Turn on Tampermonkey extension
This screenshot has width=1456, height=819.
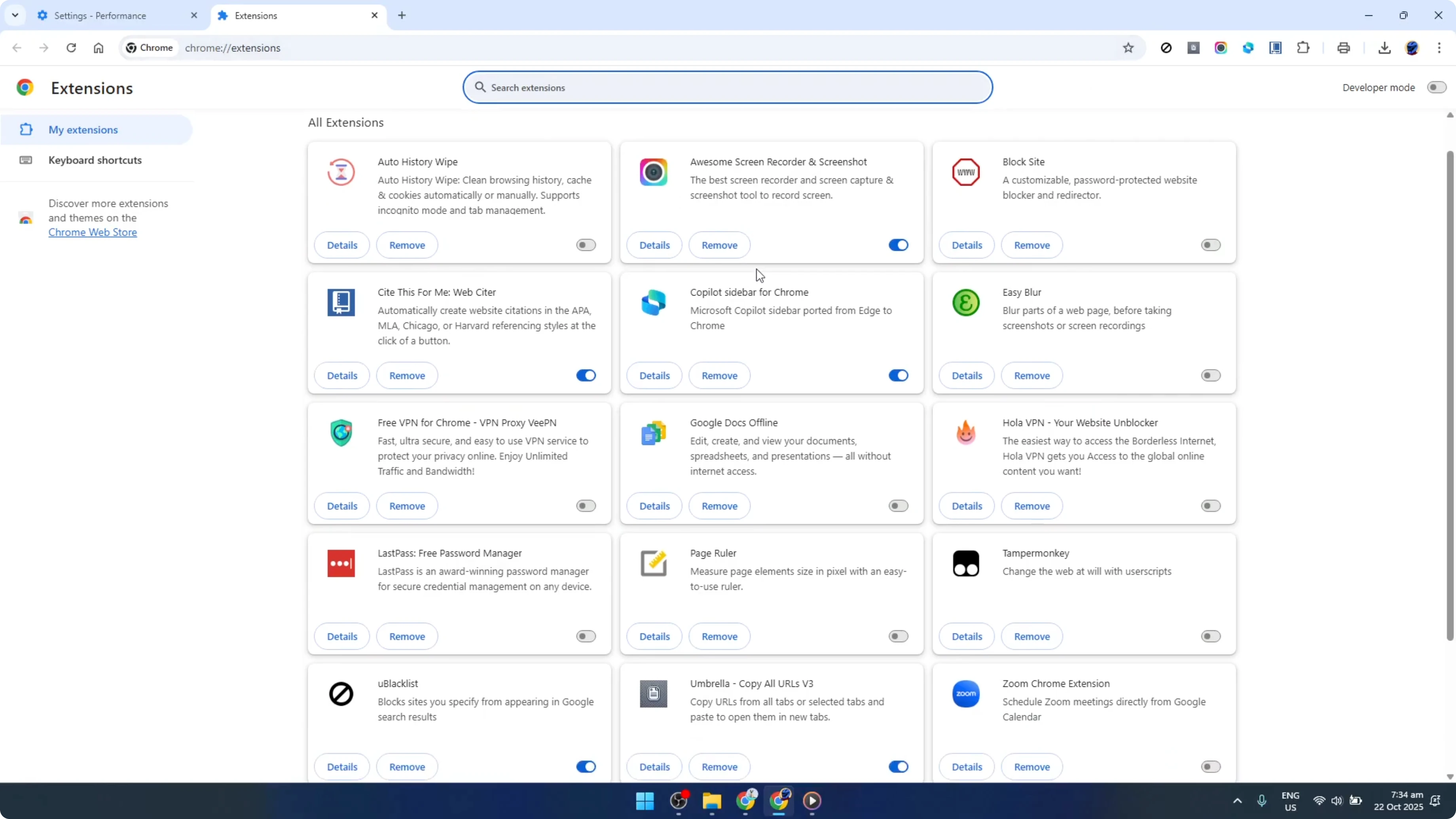[1211, 637]
